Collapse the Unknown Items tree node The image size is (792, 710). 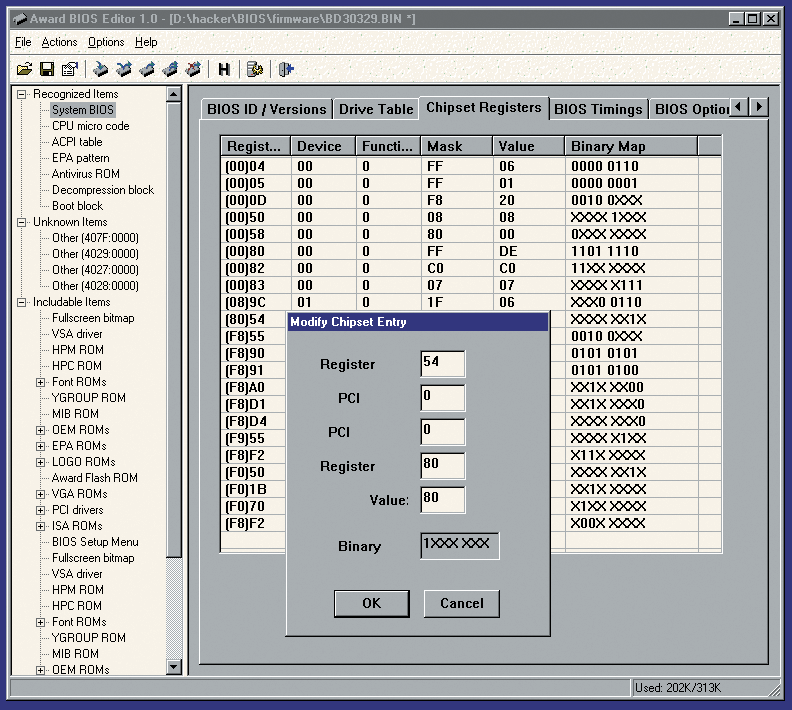click(21, 222)
